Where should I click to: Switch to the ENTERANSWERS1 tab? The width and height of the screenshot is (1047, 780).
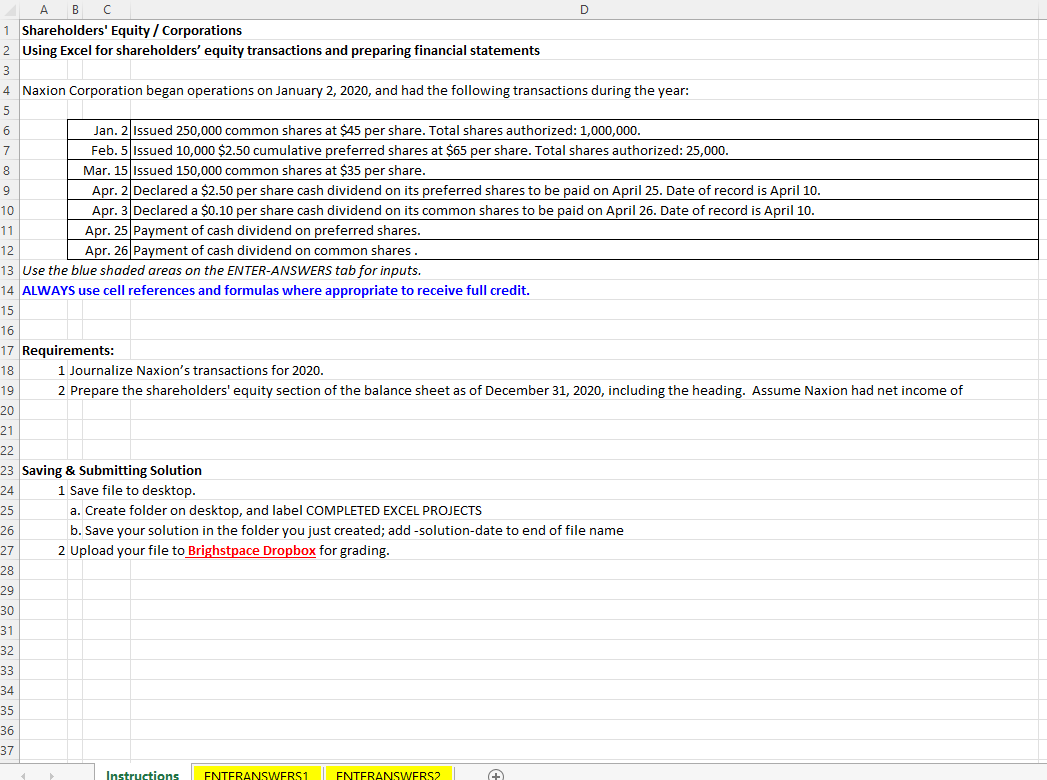(x=257, y=773)
